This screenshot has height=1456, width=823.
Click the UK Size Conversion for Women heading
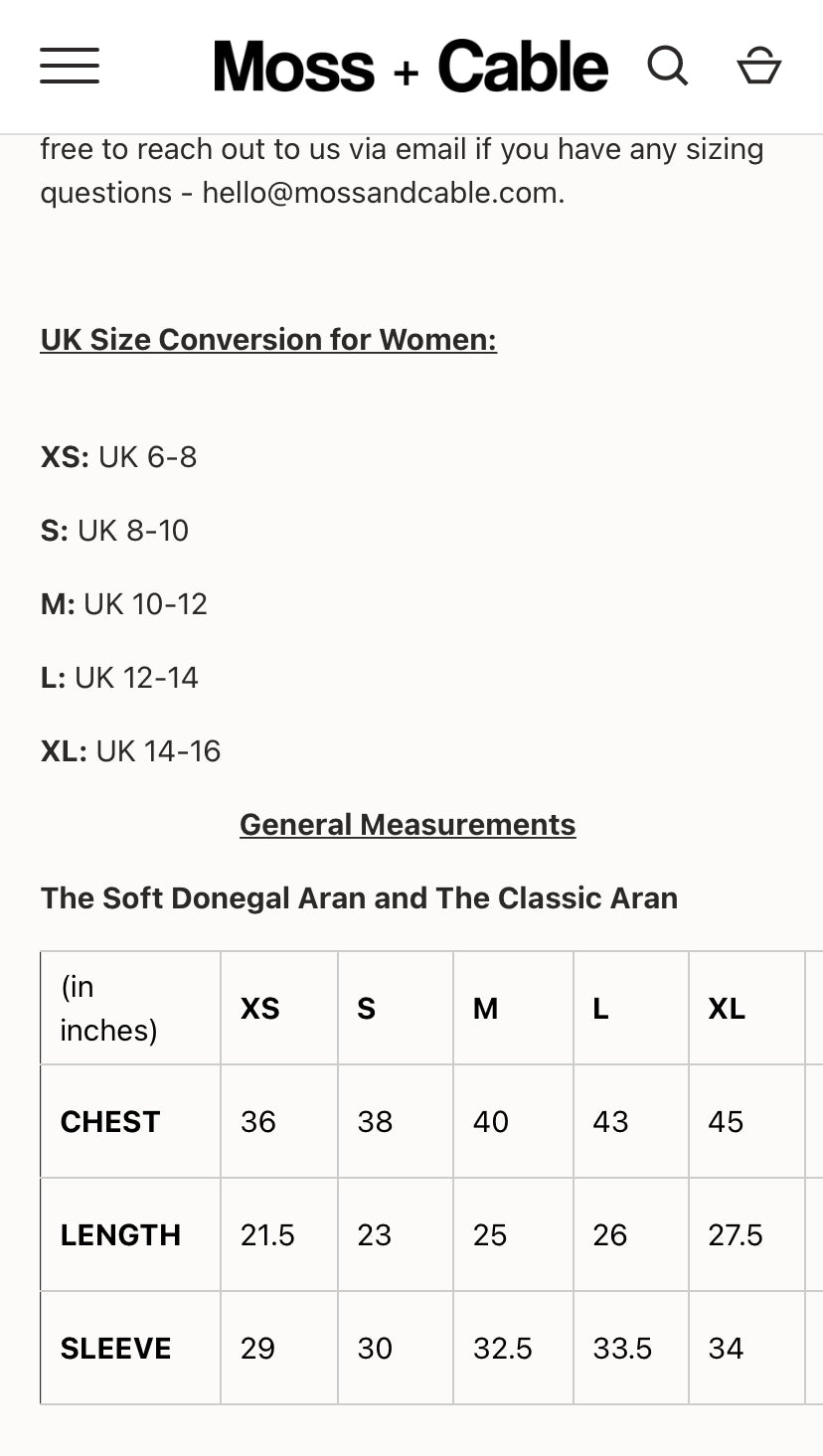(268, 340)
